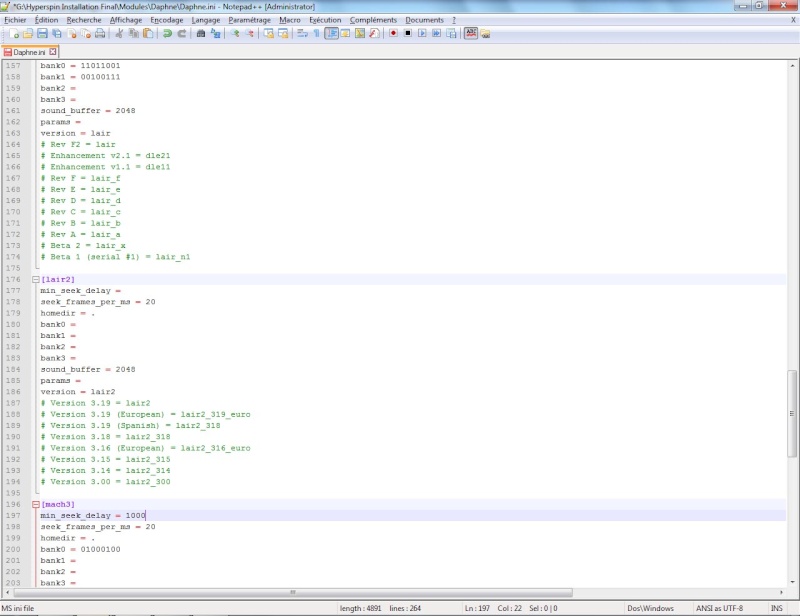Click the Paste clipboard icon
Screen dimensions: 800x616
click(x=148, y=34)
